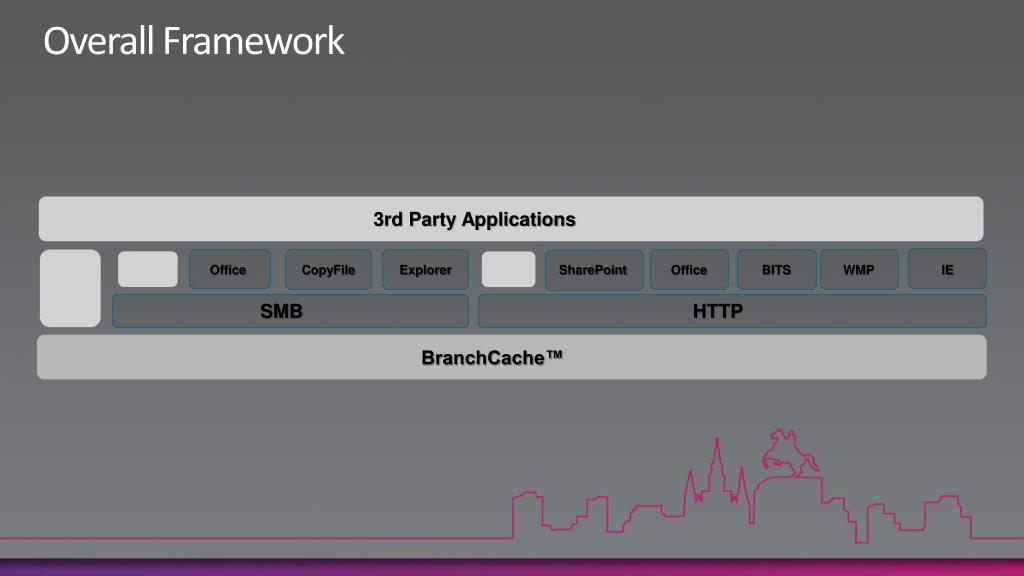Image resolution: width=1024 pixels, height=576 pixels.
Task: Click the HTTP protocol bar
Action: coord(732,311)
